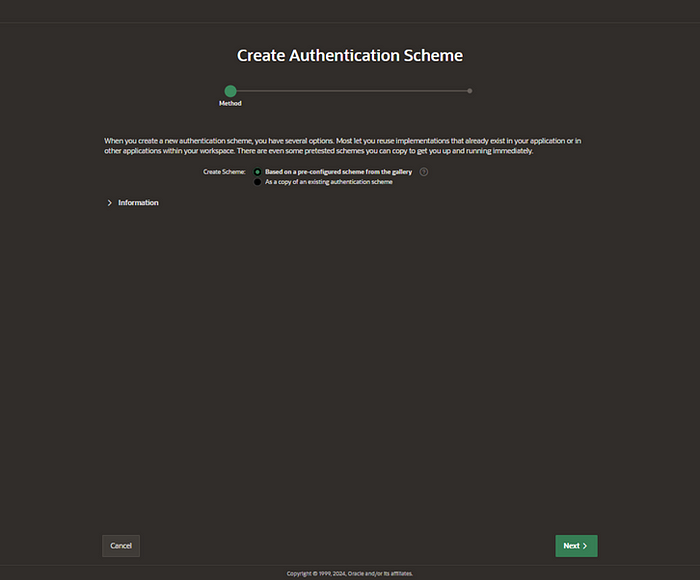The height and width of the screenshot is (580, 700).
Task: Choose 'As a copy of an existing authentication scheme'
Action: [257, 182]
